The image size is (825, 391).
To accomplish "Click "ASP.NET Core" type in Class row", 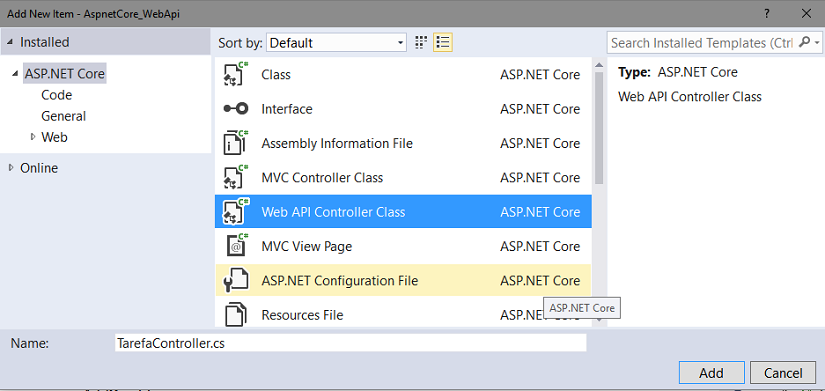I will pos(540,75).
